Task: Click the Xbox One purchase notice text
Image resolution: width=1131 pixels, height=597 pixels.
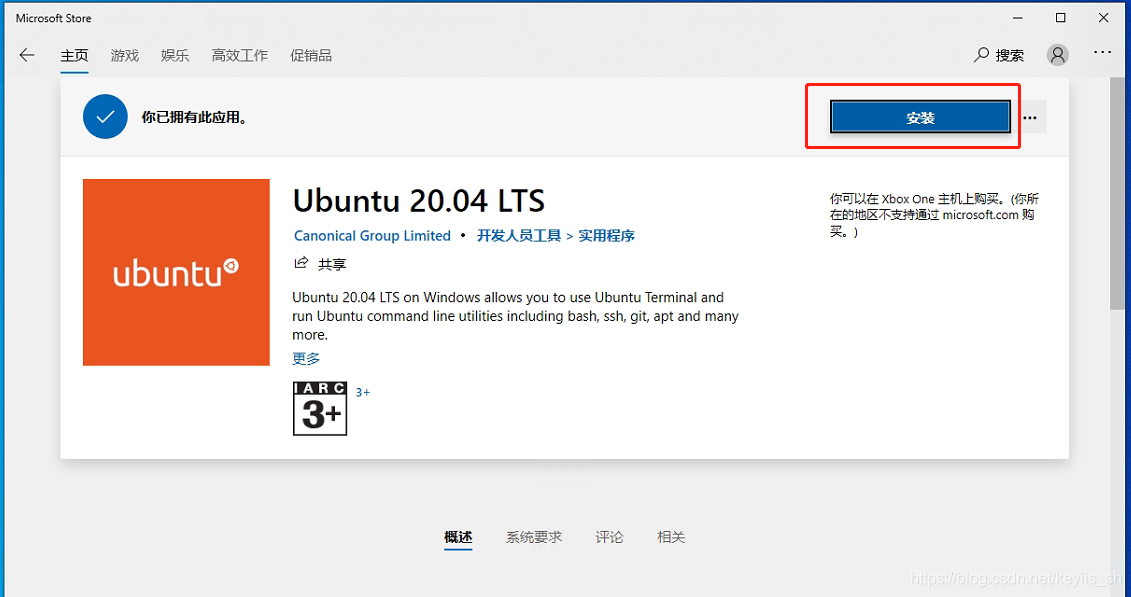Action: tap(935, 215)
